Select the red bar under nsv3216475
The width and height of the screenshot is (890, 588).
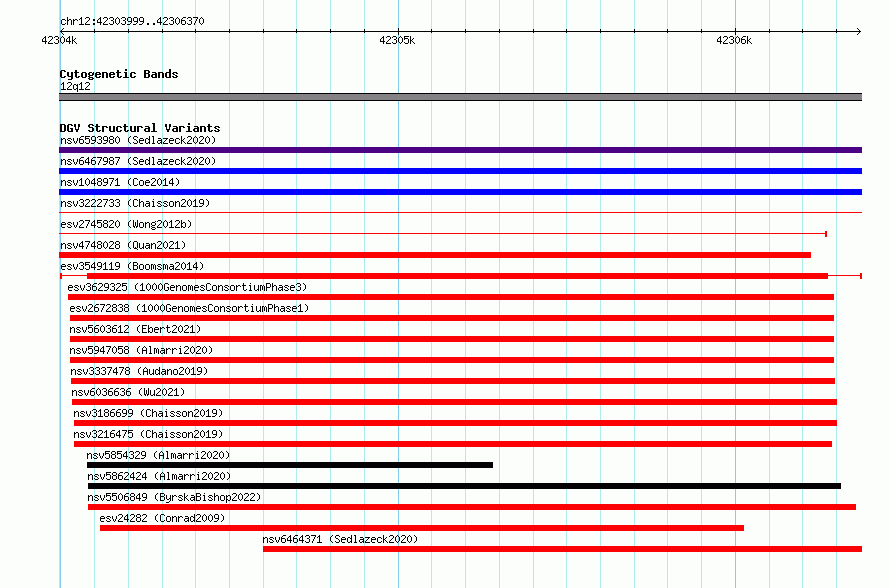[x=453, y=444]
